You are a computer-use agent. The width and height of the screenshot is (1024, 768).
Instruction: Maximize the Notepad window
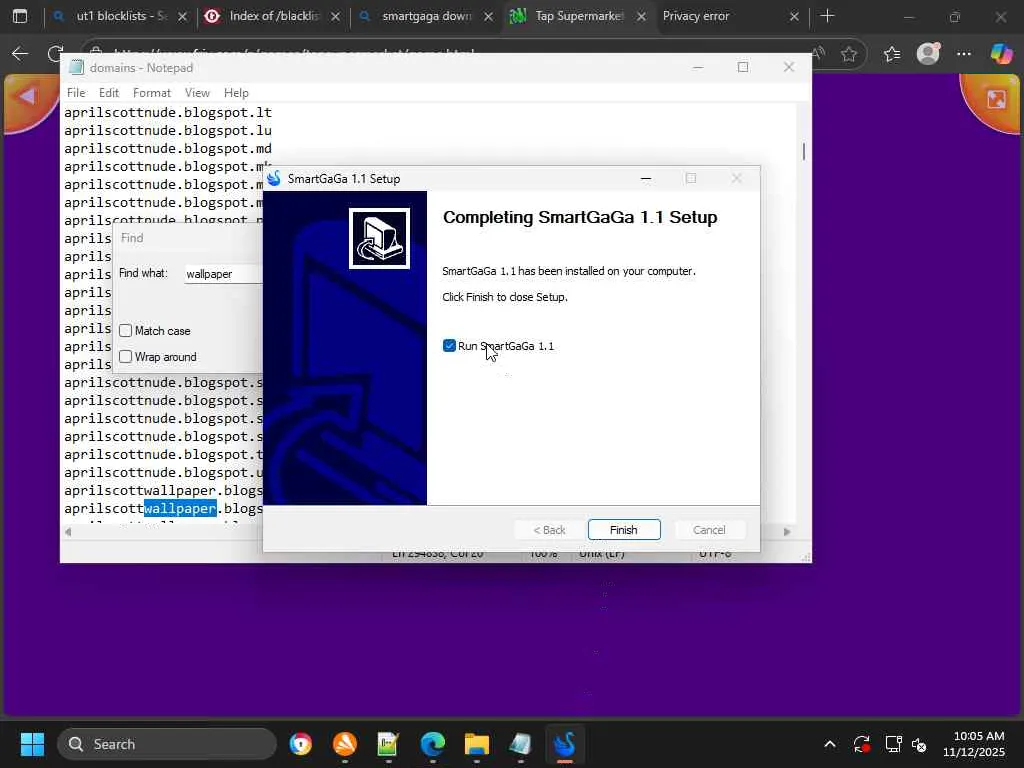(x=743, y=67)
